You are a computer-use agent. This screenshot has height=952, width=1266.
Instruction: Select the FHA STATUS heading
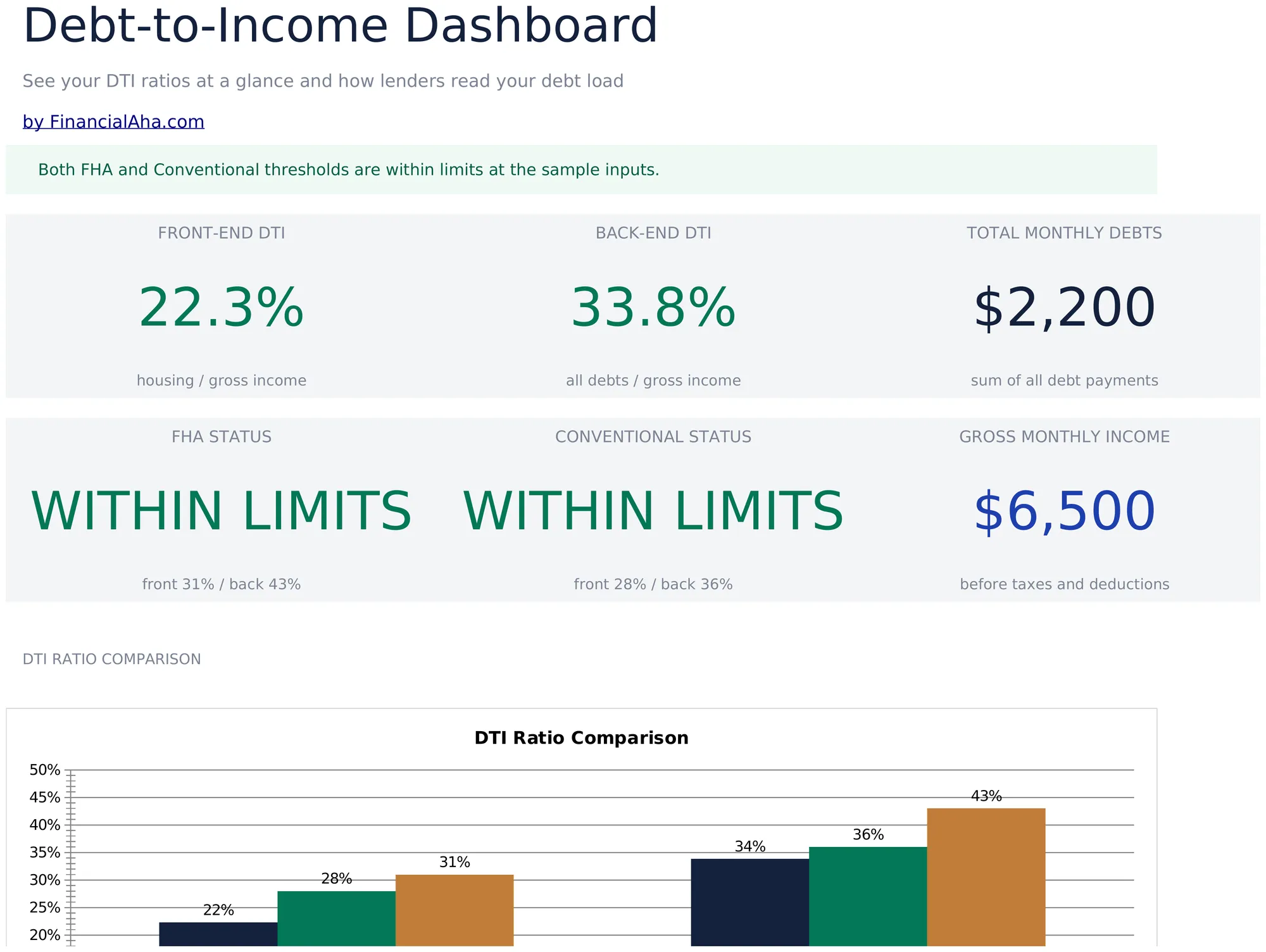222,437
